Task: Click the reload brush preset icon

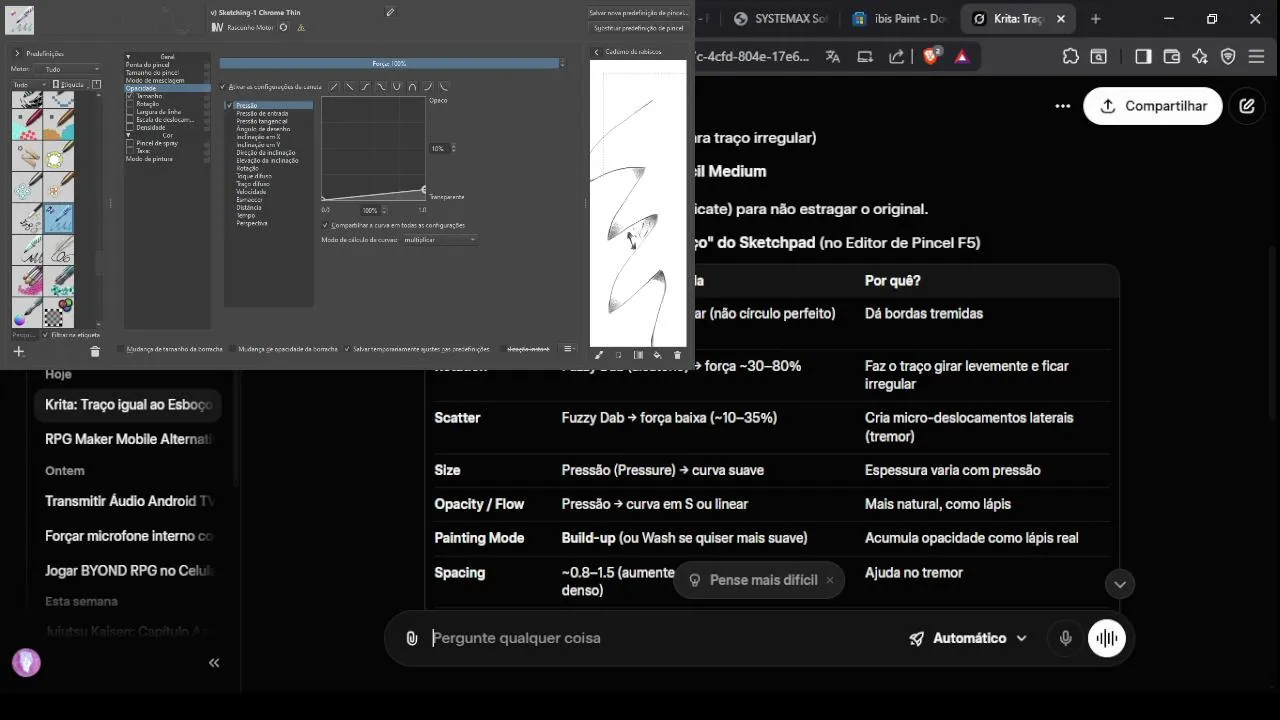Action: [283, 28]
